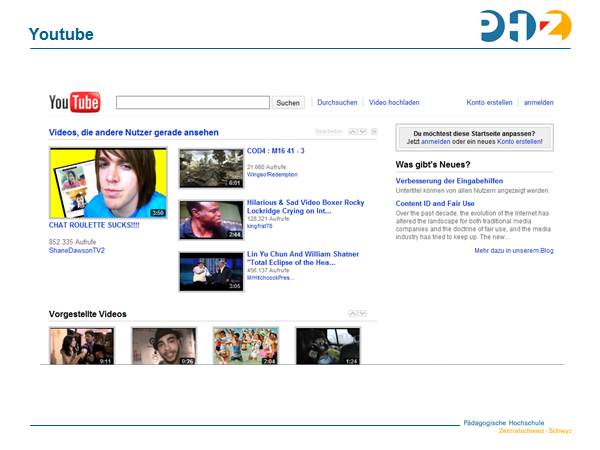Click the '21.660 Aufrufe' view count
The width and height of the screenshot is (600, 450).
(266, 167)
